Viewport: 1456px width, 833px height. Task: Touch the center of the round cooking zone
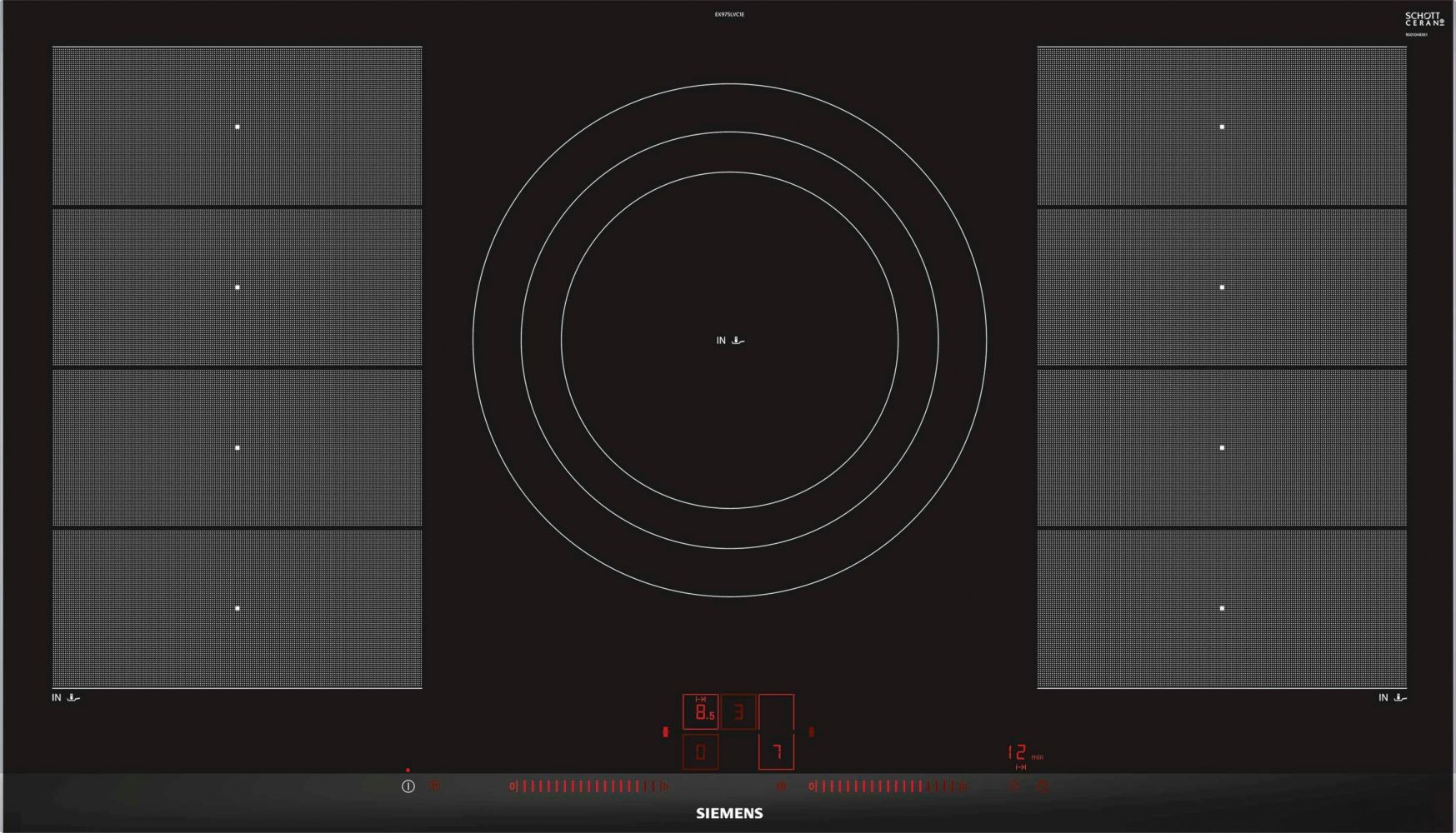(x=729, y=340)
